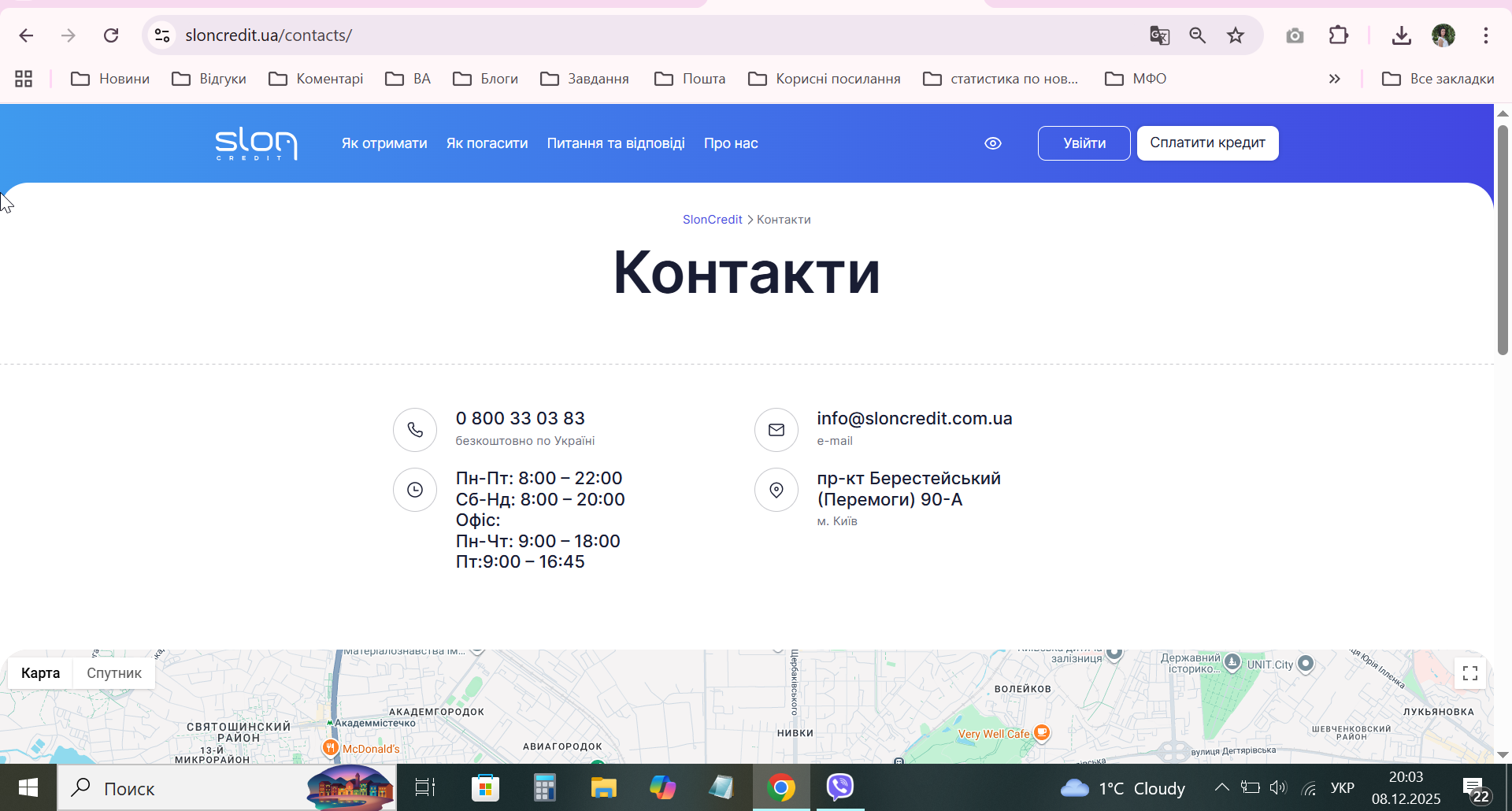Viewport: 1512px width, 811px height.
Task: Click the пр-кт Берестейський address text
Action: [909, 489]
